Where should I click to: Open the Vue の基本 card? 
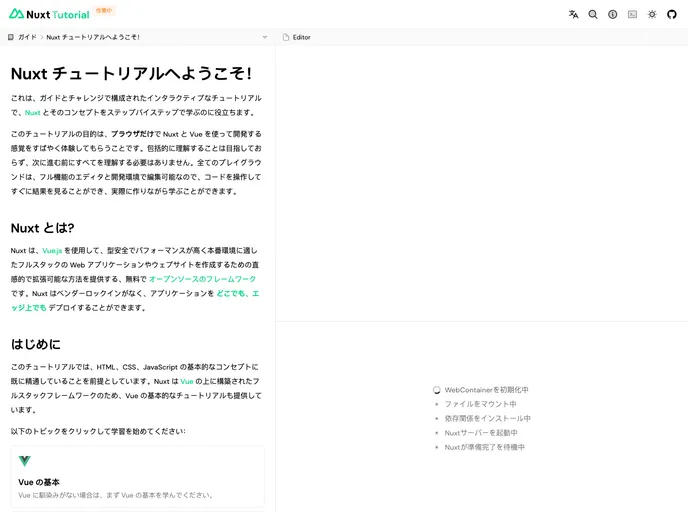tap(138, 477)
